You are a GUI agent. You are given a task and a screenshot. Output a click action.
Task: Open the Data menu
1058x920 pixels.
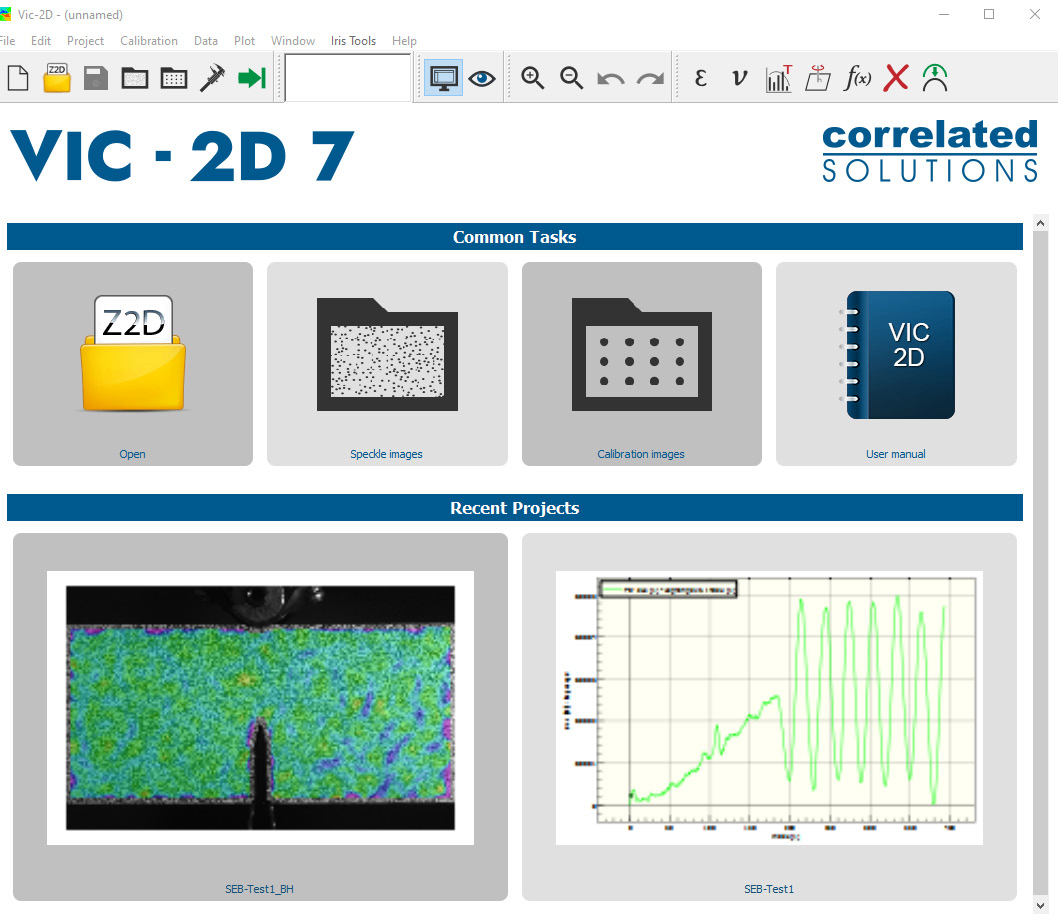click(x=206, y=40)
